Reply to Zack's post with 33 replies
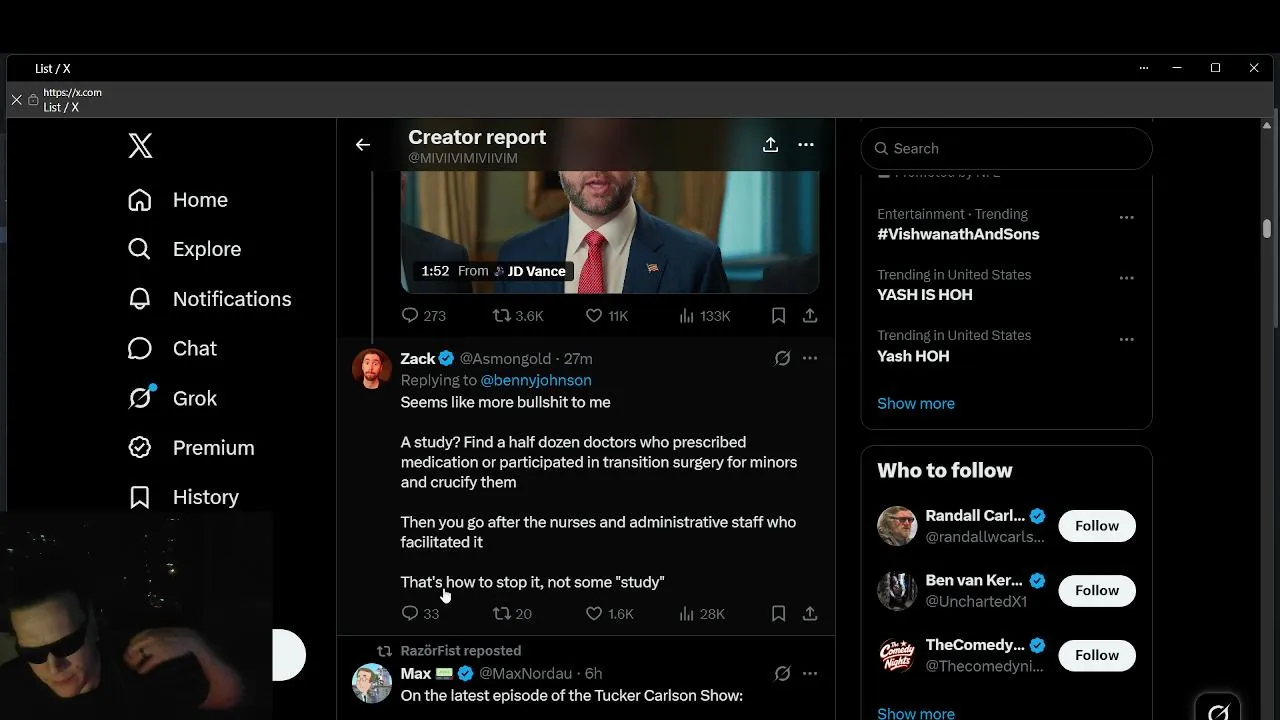 click(x=420, y=614)
